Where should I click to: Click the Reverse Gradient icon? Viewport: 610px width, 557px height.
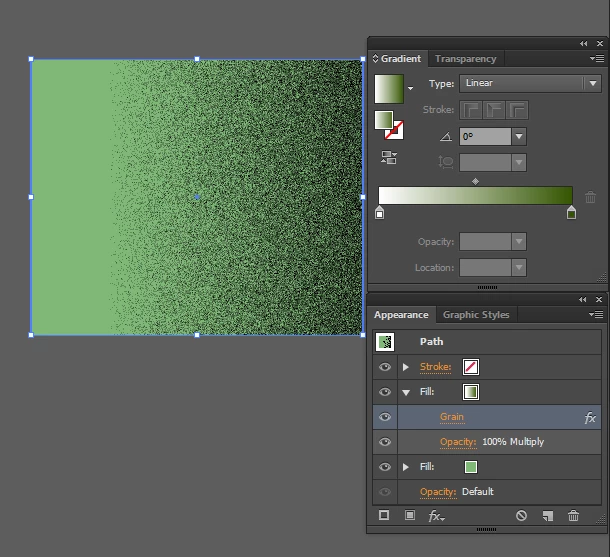pos(389,158)
